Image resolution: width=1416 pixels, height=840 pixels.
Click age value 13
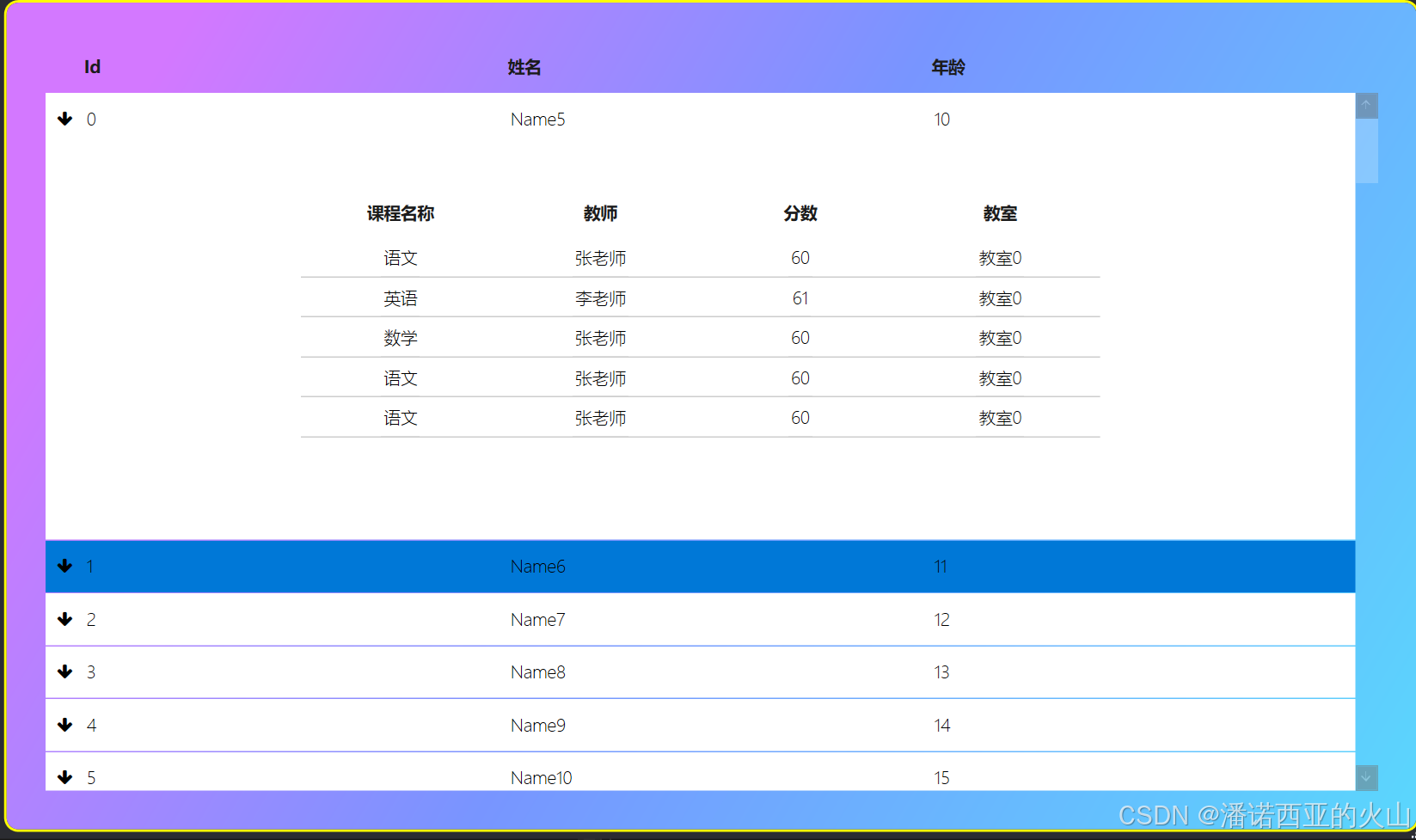pyautogui.click(x=941, y=672)
